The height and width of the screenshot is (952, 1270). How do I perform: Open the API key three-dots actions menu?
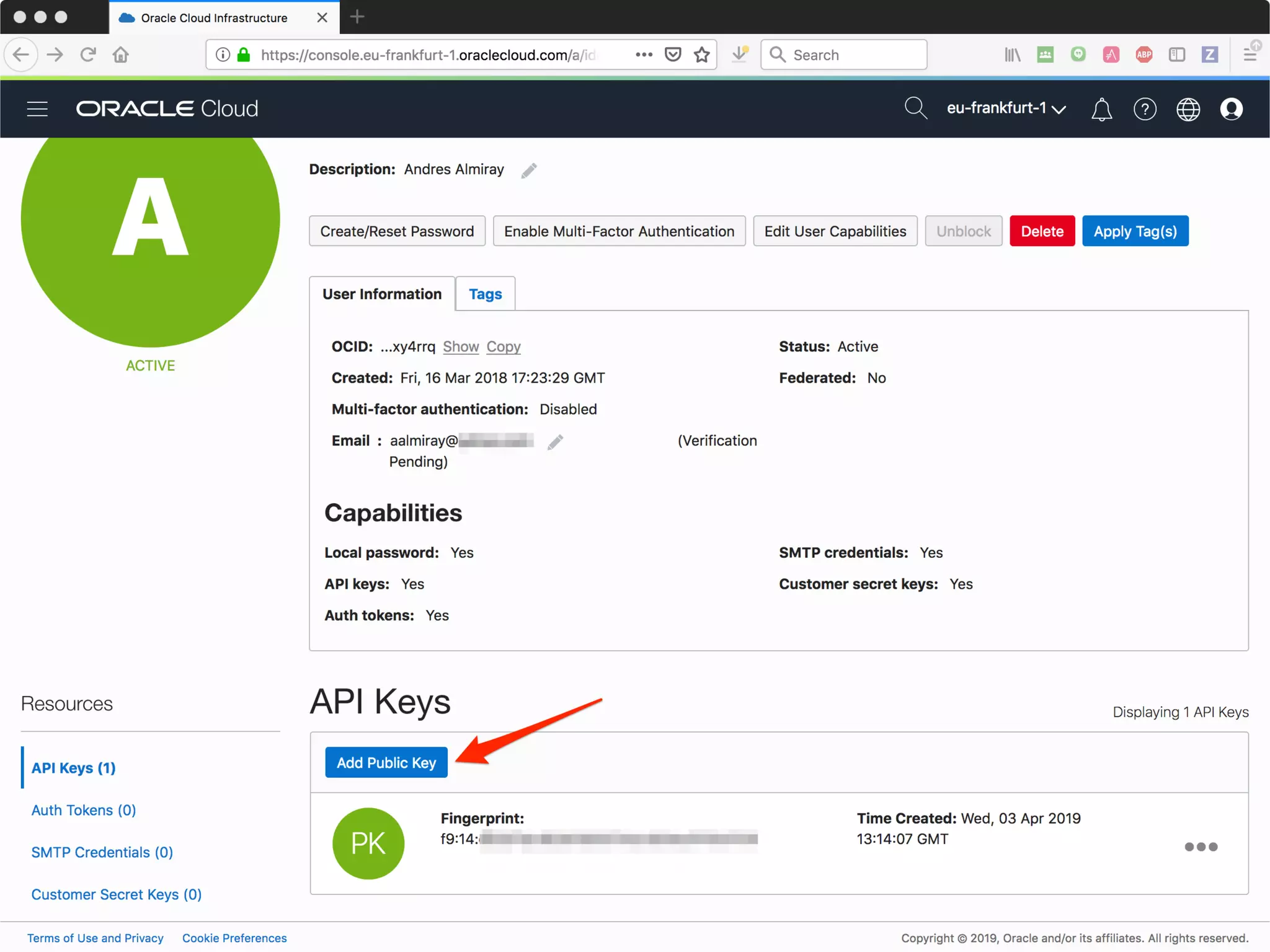1201,847
